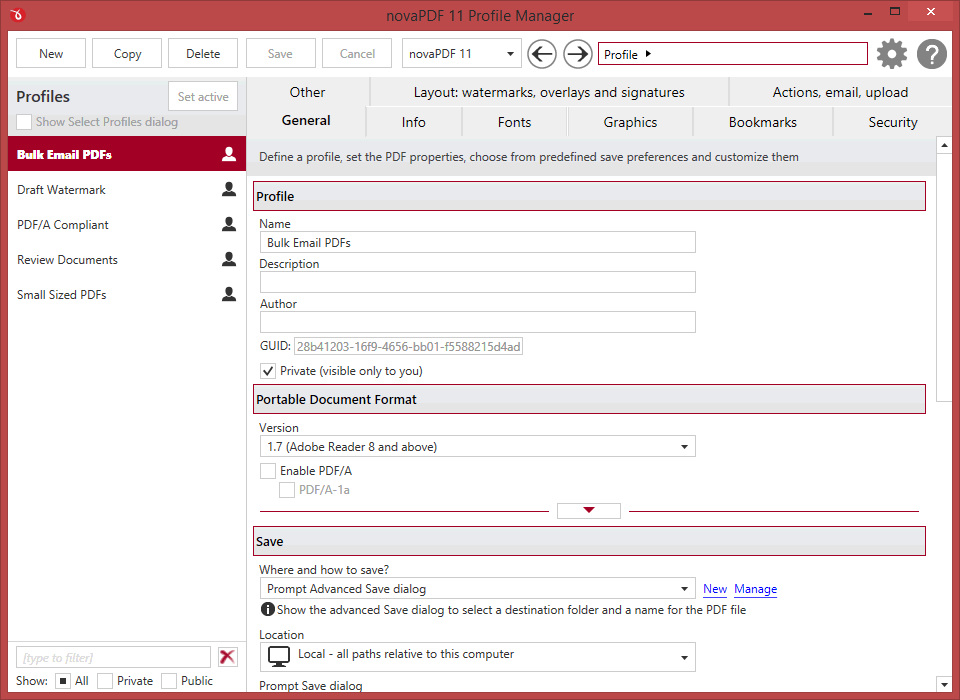960x700 pixels.
Task: Click the Portable Document Format section header
Action: [x=589, y=399]
